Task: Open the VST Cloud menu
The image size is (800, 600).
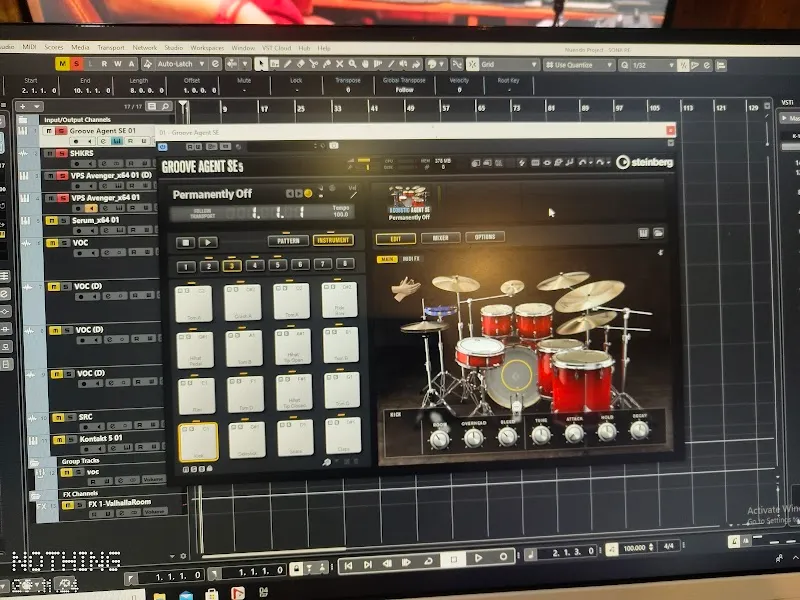Action: 276,48
